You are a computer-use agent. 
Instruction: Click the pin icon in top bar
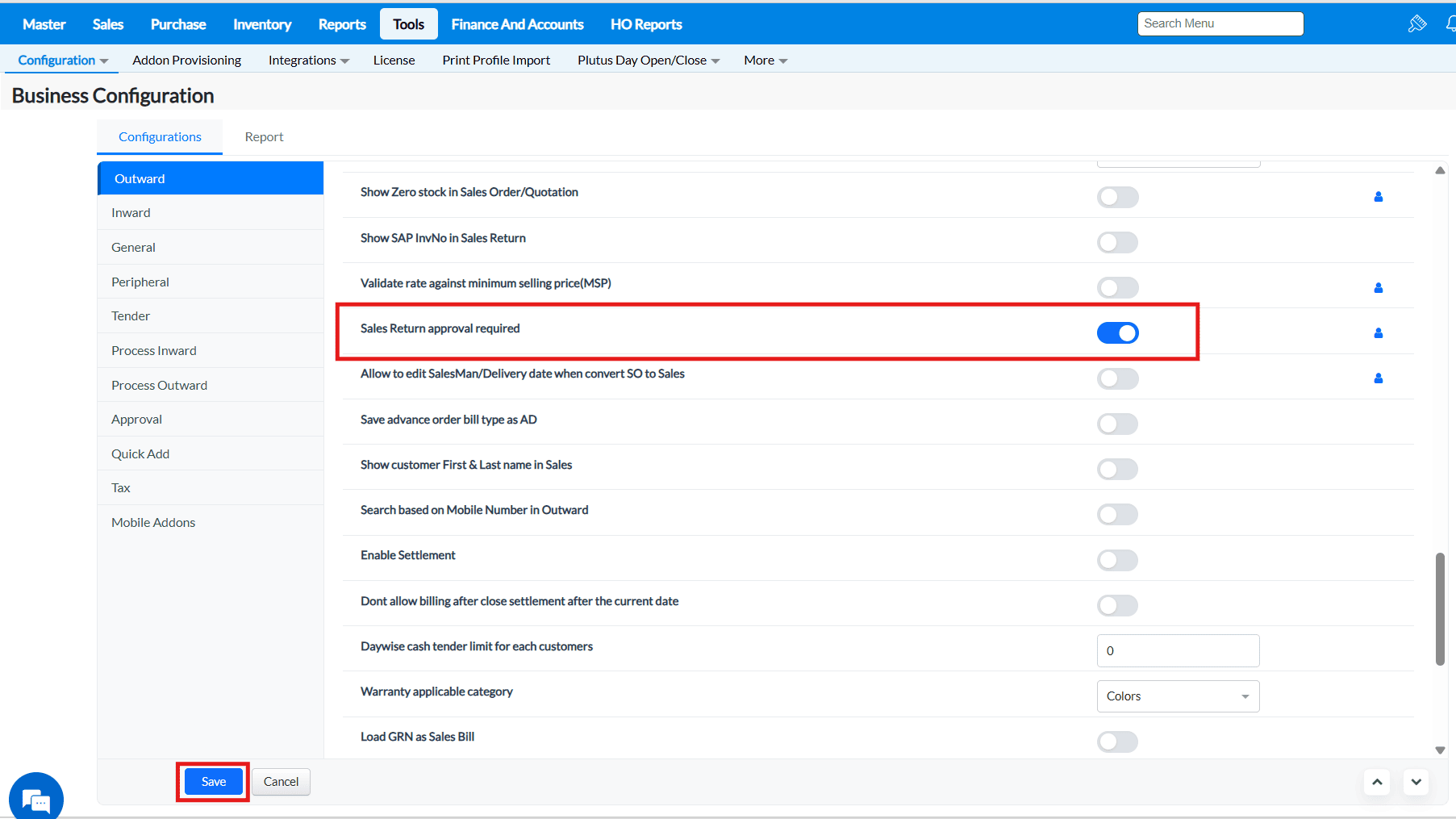tap(1417, 23)
